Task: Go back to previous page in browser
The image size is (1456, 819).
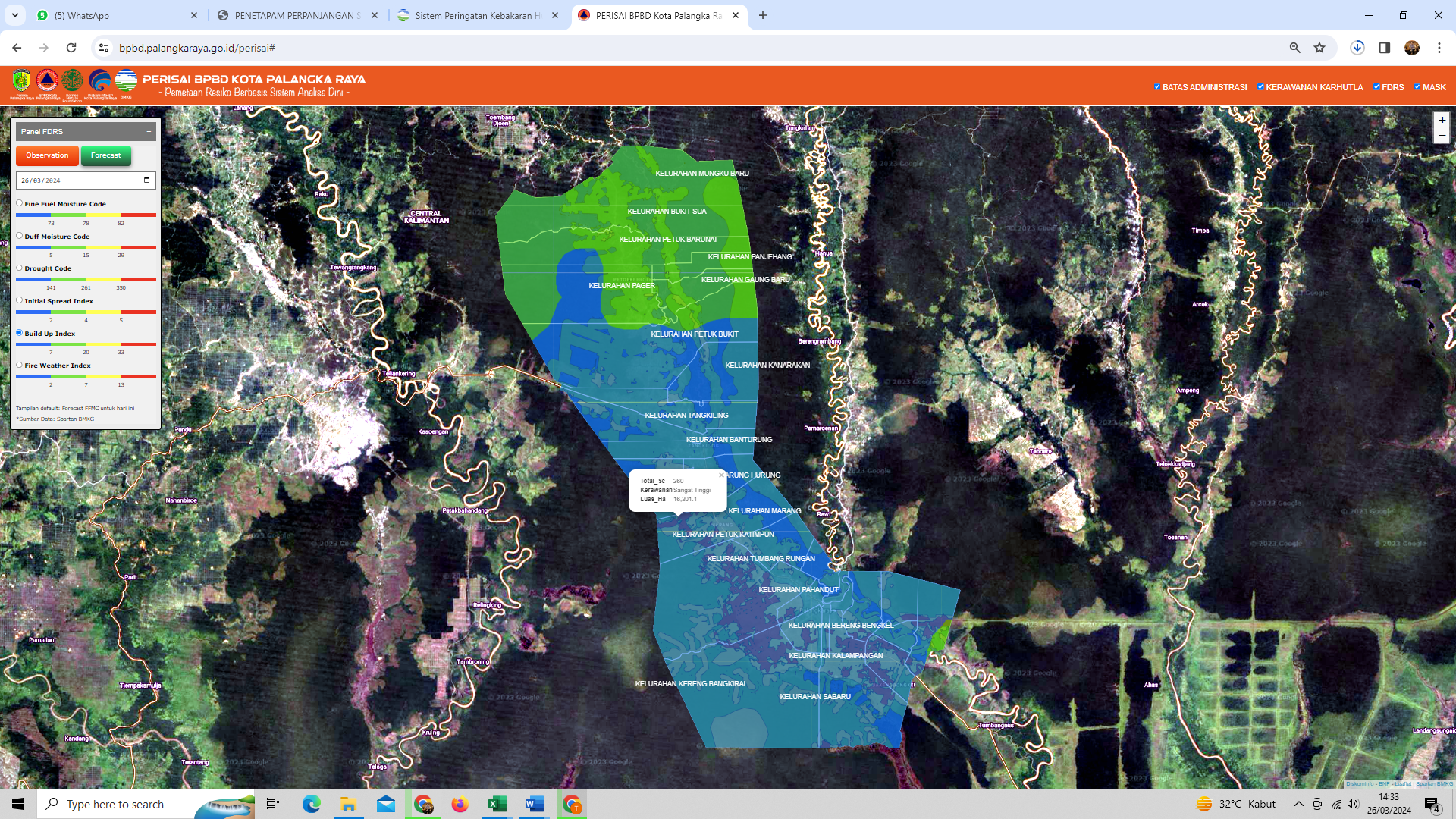Action: [x=17, y=48]
